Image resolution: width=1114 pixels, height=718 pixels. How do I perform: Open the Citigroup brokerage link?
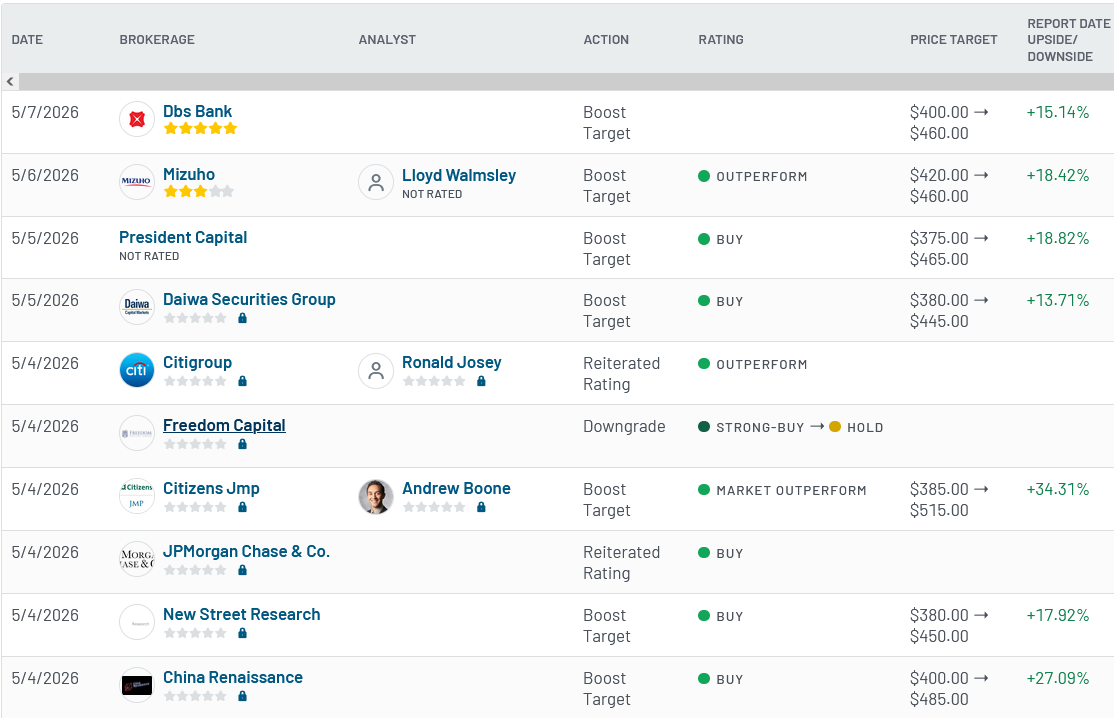pos(198,362)
